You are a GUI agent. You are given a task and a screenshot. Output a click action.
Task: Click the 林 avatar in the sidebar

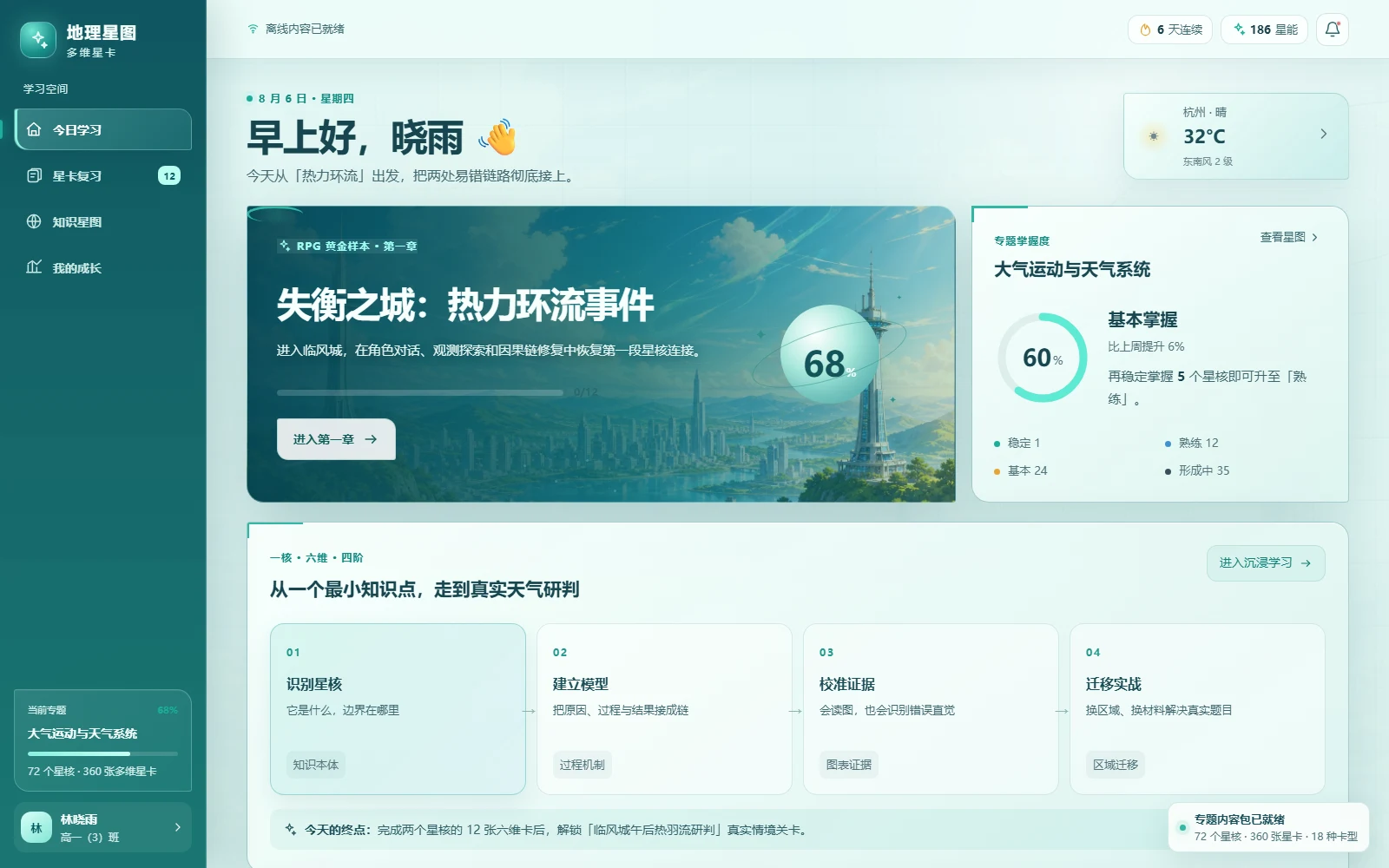tap(36, 828)
